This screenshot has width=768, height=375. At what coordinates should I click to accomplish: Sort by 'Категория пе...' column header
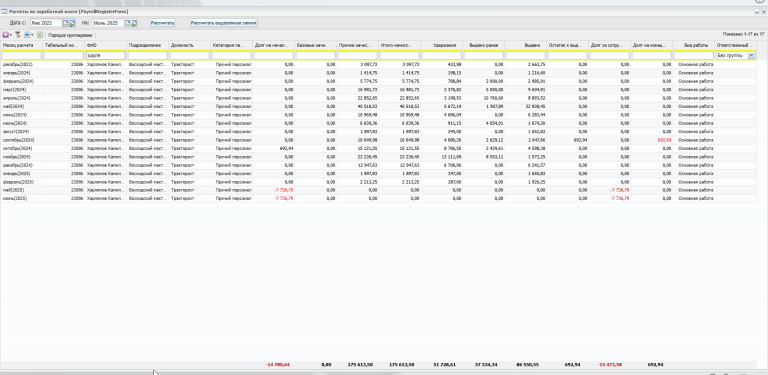(x=232, y=45)
